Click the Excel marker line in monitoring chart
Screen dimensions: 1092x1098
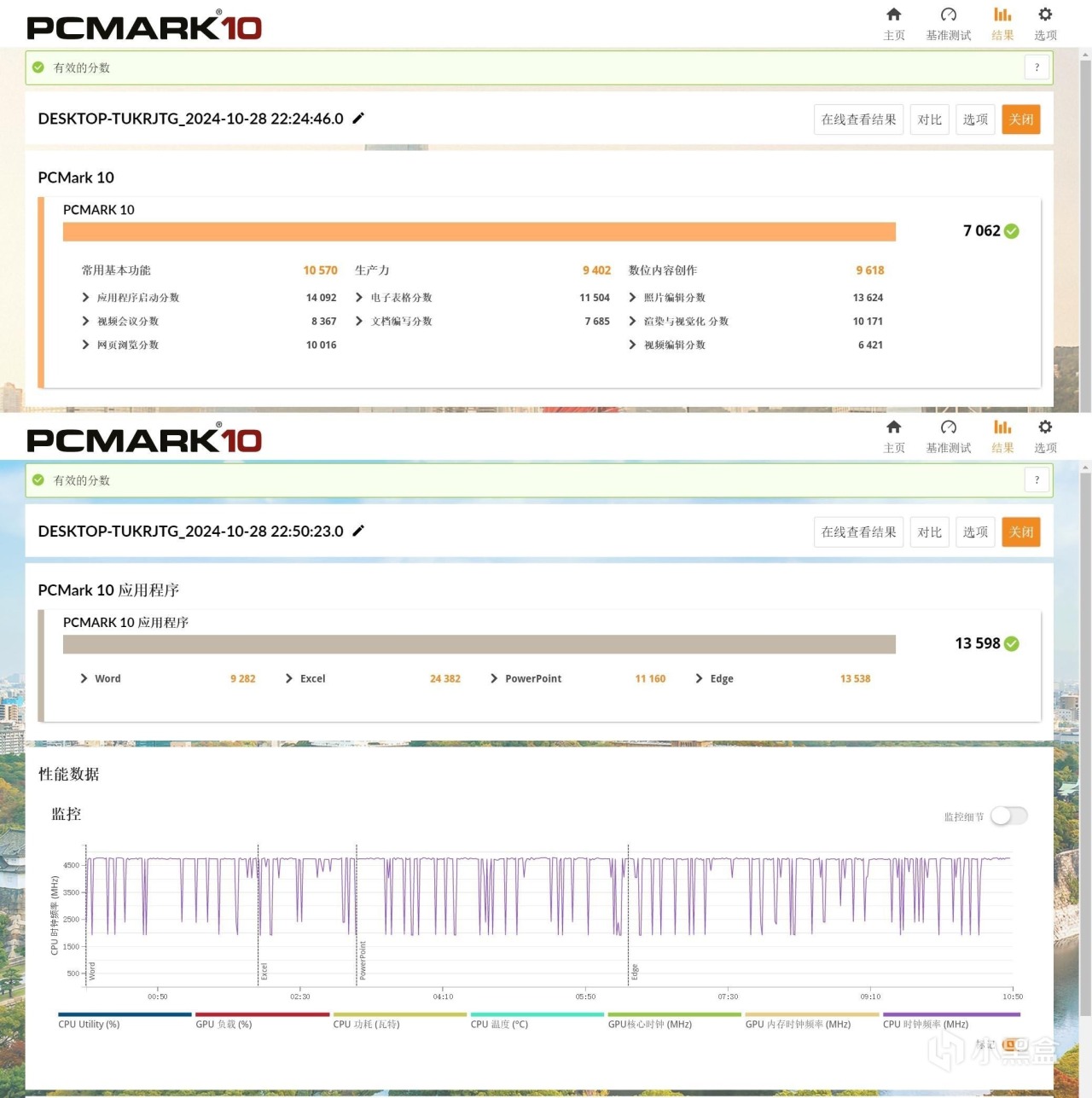pyautogui.click(x=258, y=915)
